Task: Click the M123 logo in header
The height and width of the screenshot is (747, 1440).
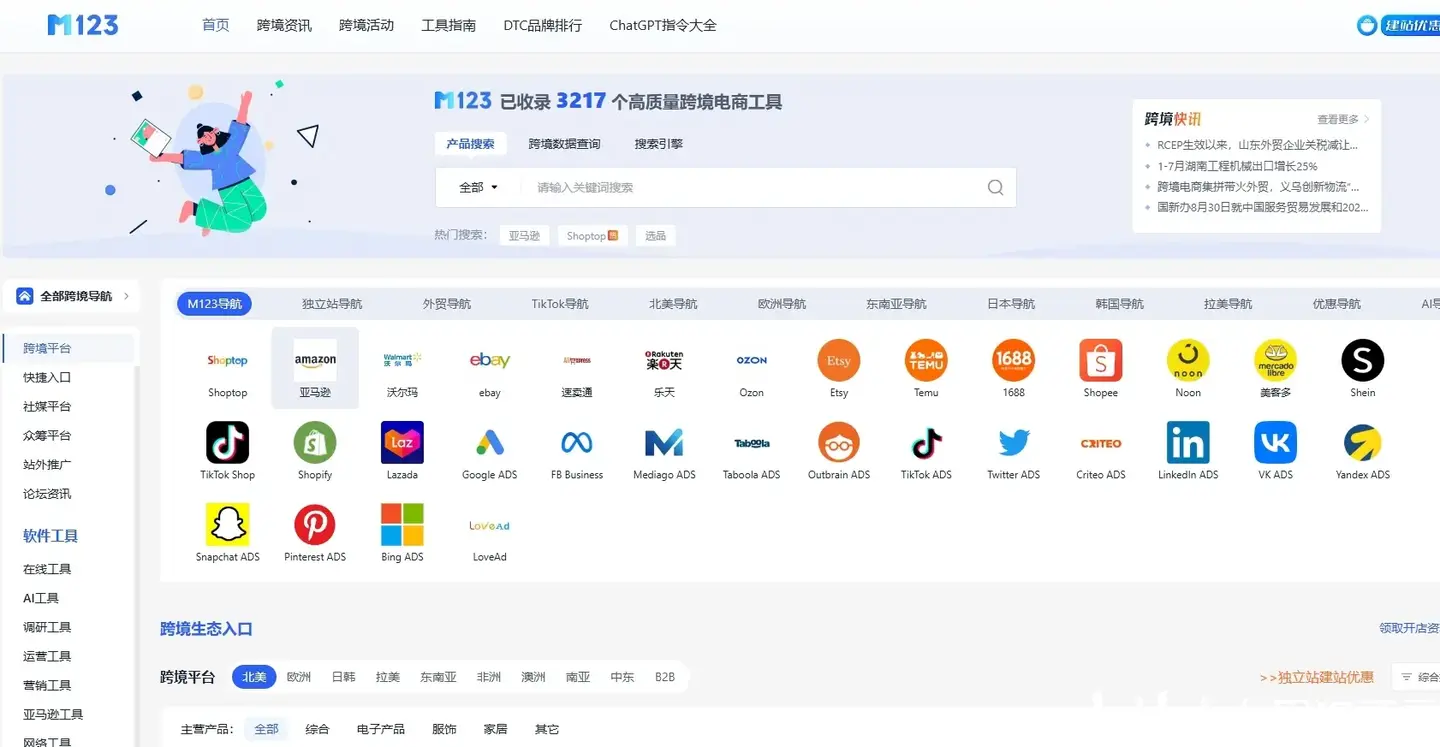Action: [83, 25]
